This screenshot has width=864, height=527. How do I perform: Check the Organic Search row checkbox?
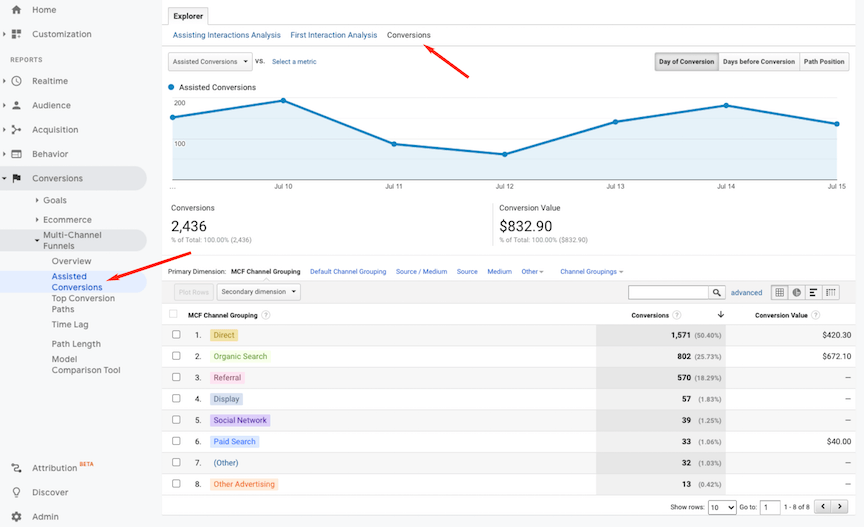(176, 356)
